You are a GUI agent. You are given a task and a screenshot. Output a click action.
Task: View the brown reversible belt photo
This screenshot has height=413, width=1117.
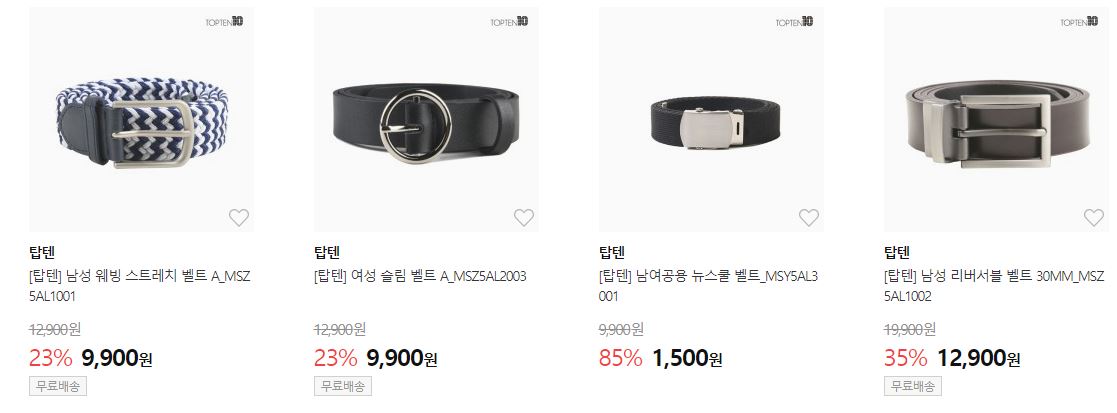997,120
